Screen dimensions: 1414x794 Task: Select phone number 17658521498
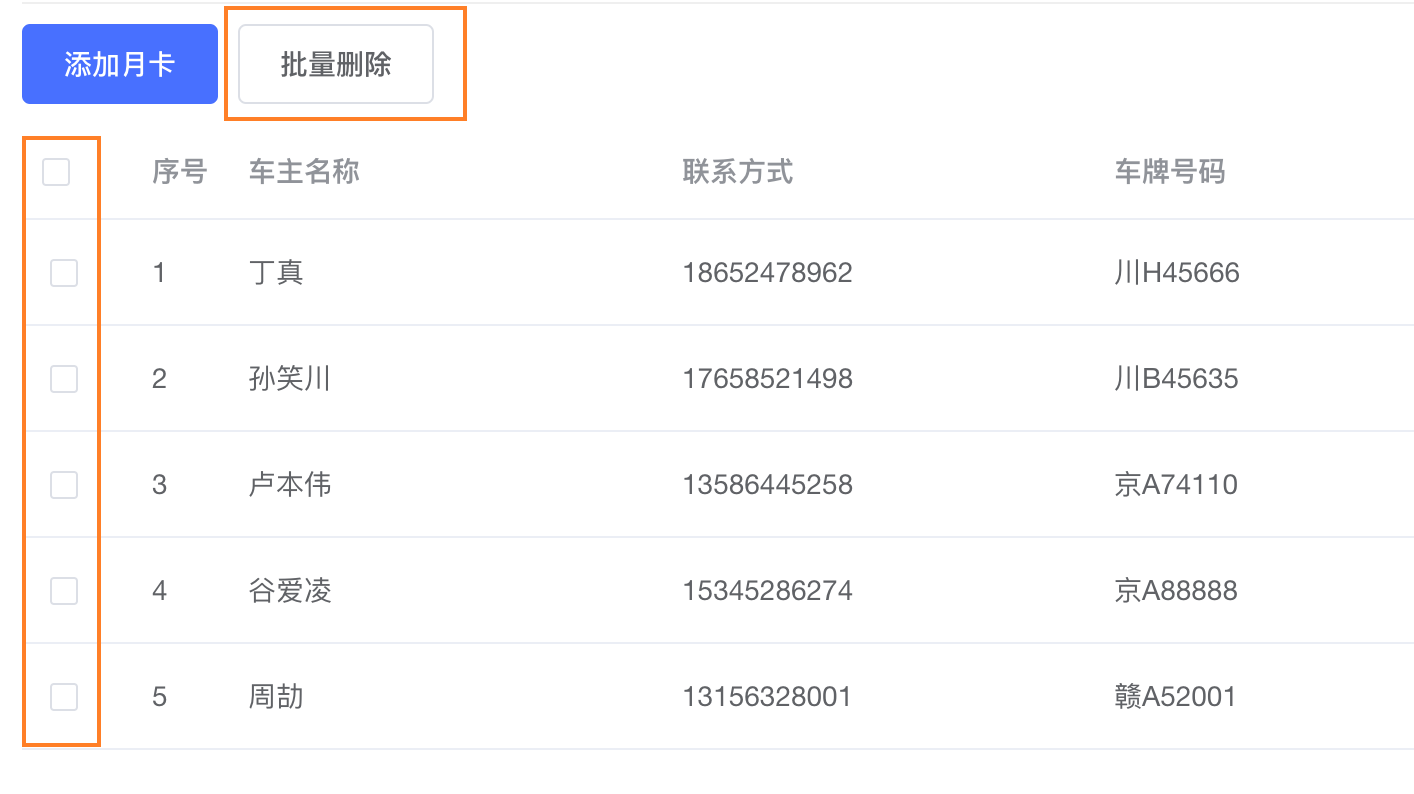tap(768, 379)
